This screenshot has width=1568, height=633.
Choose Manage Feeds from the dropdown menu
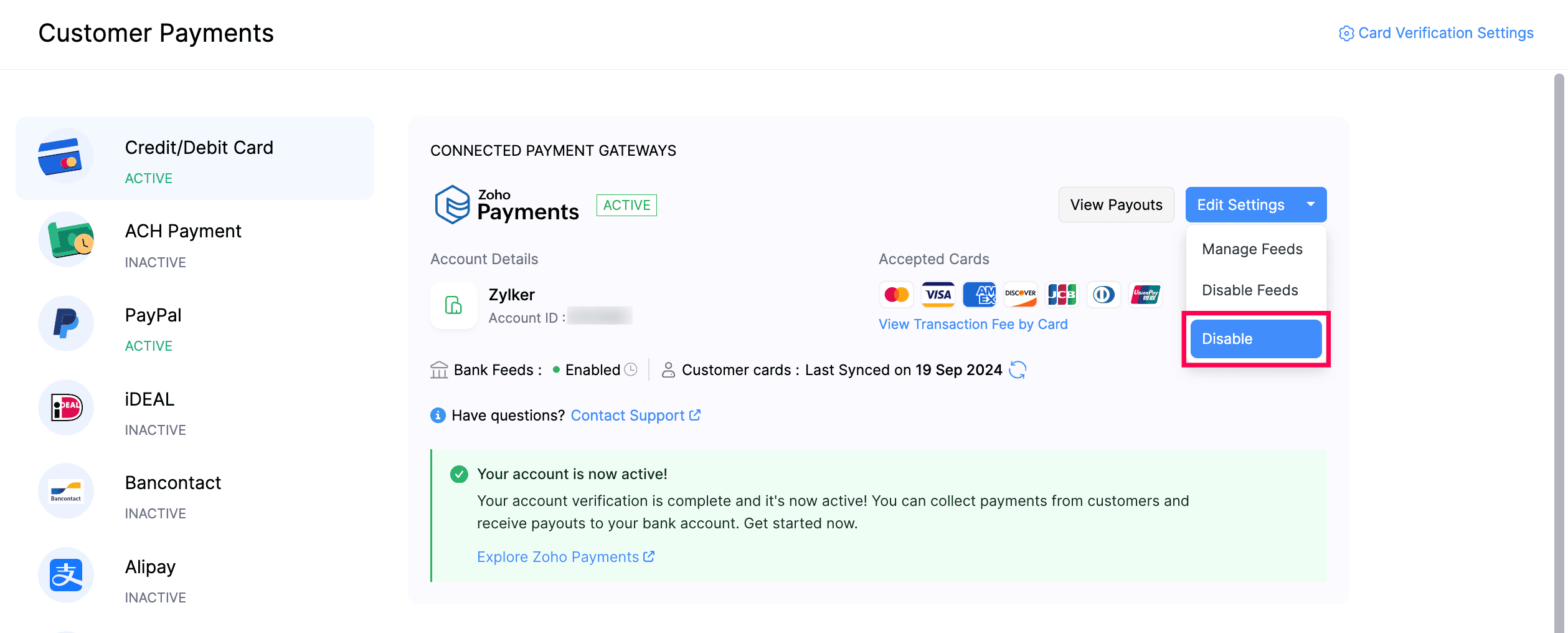1252,249
